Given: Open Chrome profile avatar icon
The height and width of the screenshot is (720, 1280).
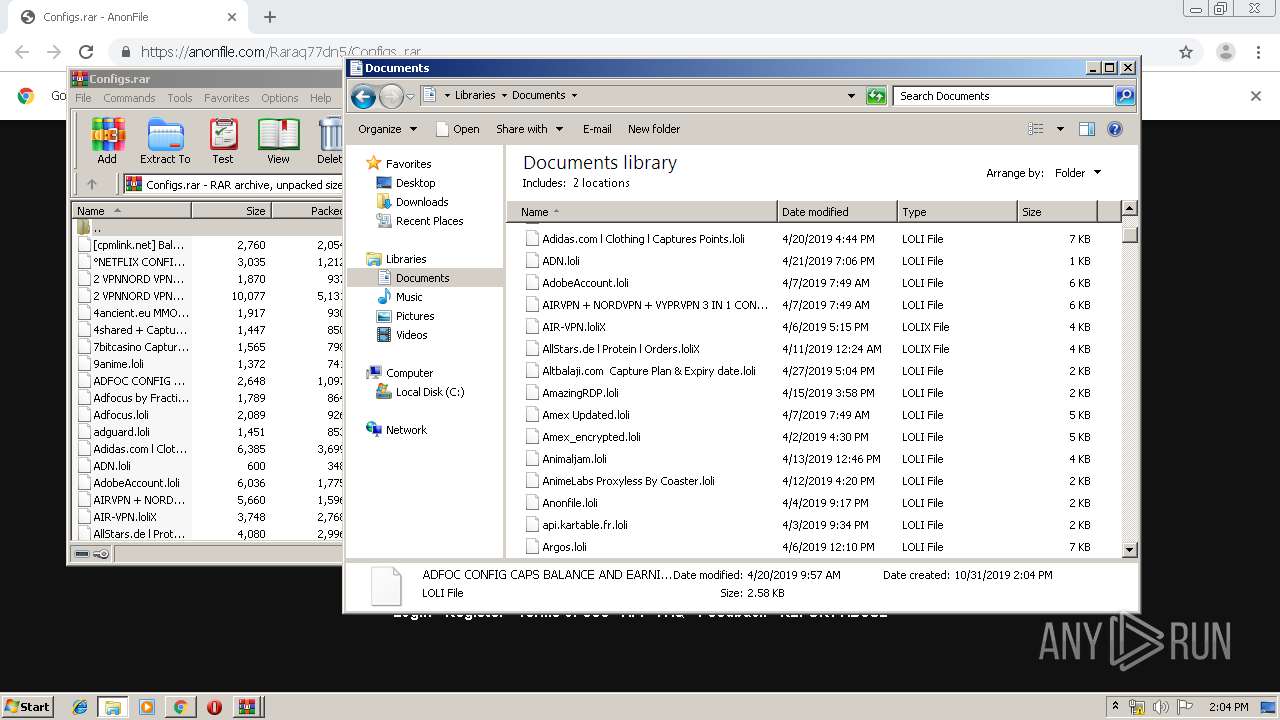Looking at the screenshot, I should pyautogui.click(x=1226, y=52).
